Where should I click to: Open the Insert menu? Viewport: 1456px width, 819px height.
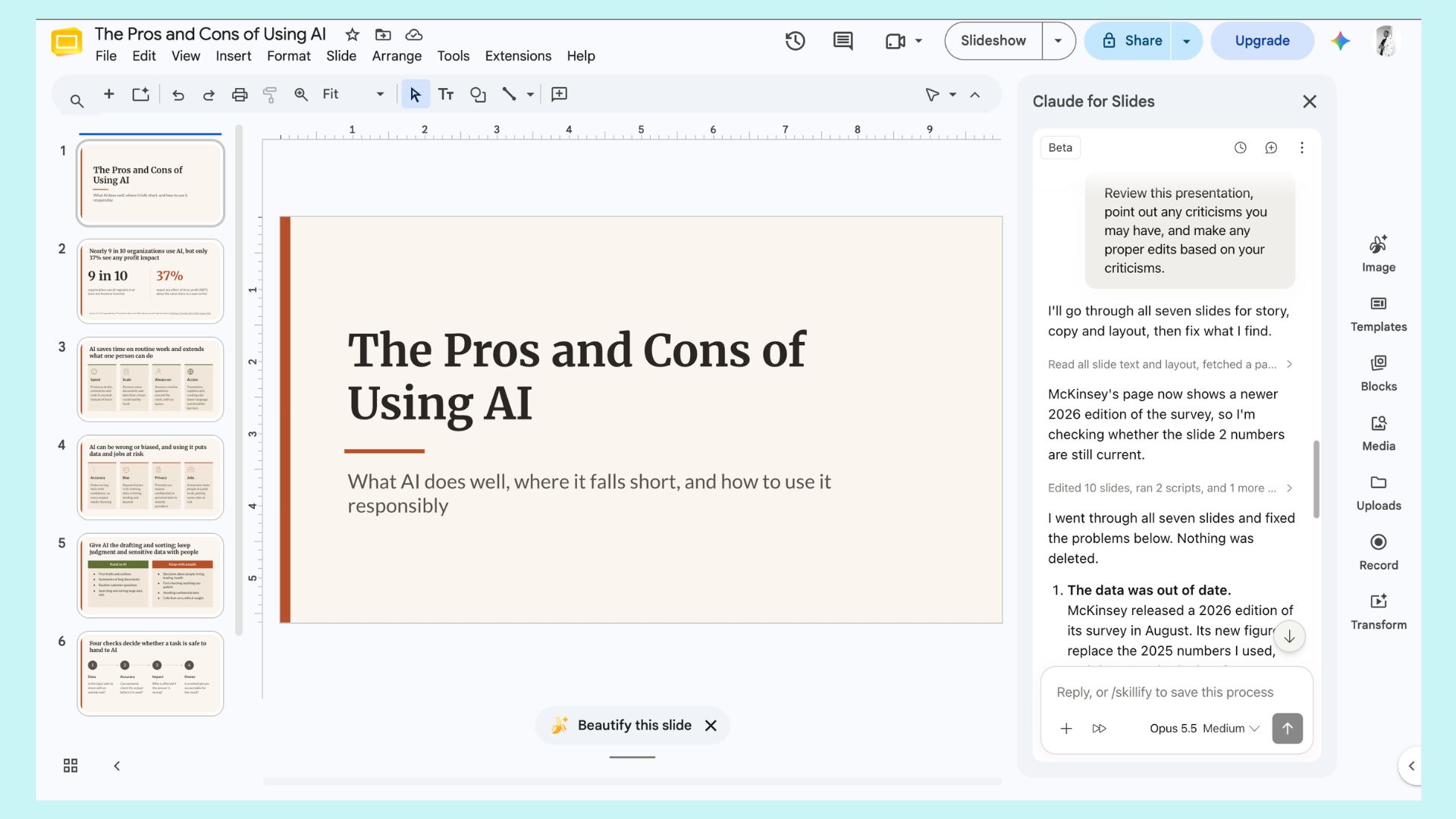pos(233,56)
